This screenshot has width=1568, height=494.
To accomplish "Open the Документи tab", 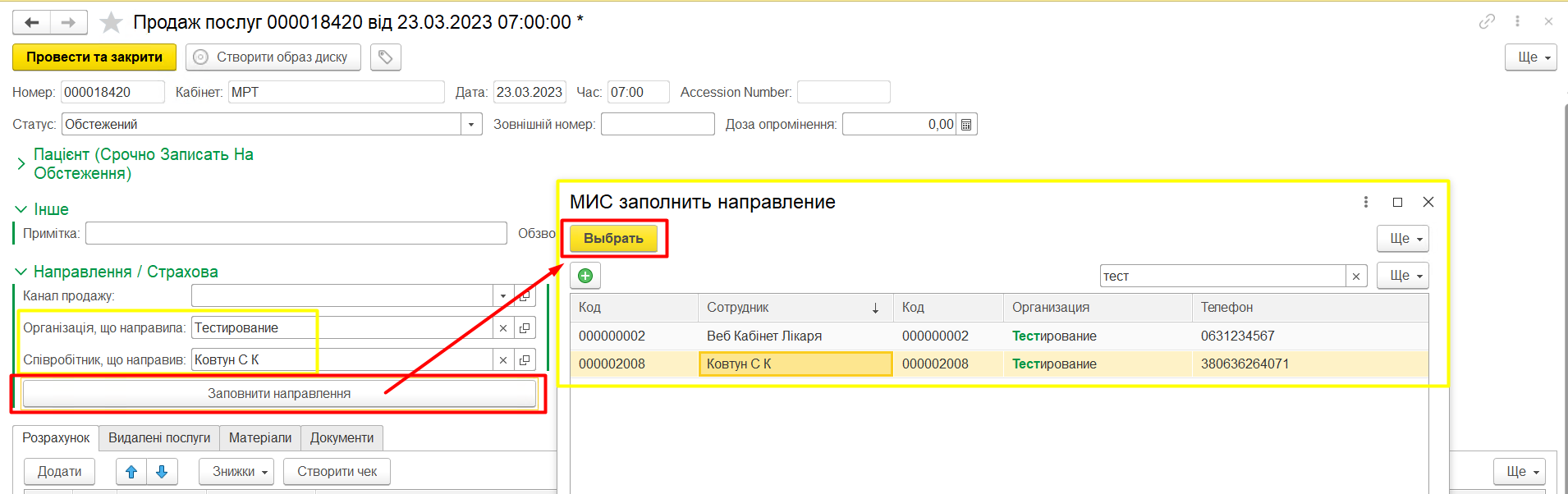I will pos(342,438).
